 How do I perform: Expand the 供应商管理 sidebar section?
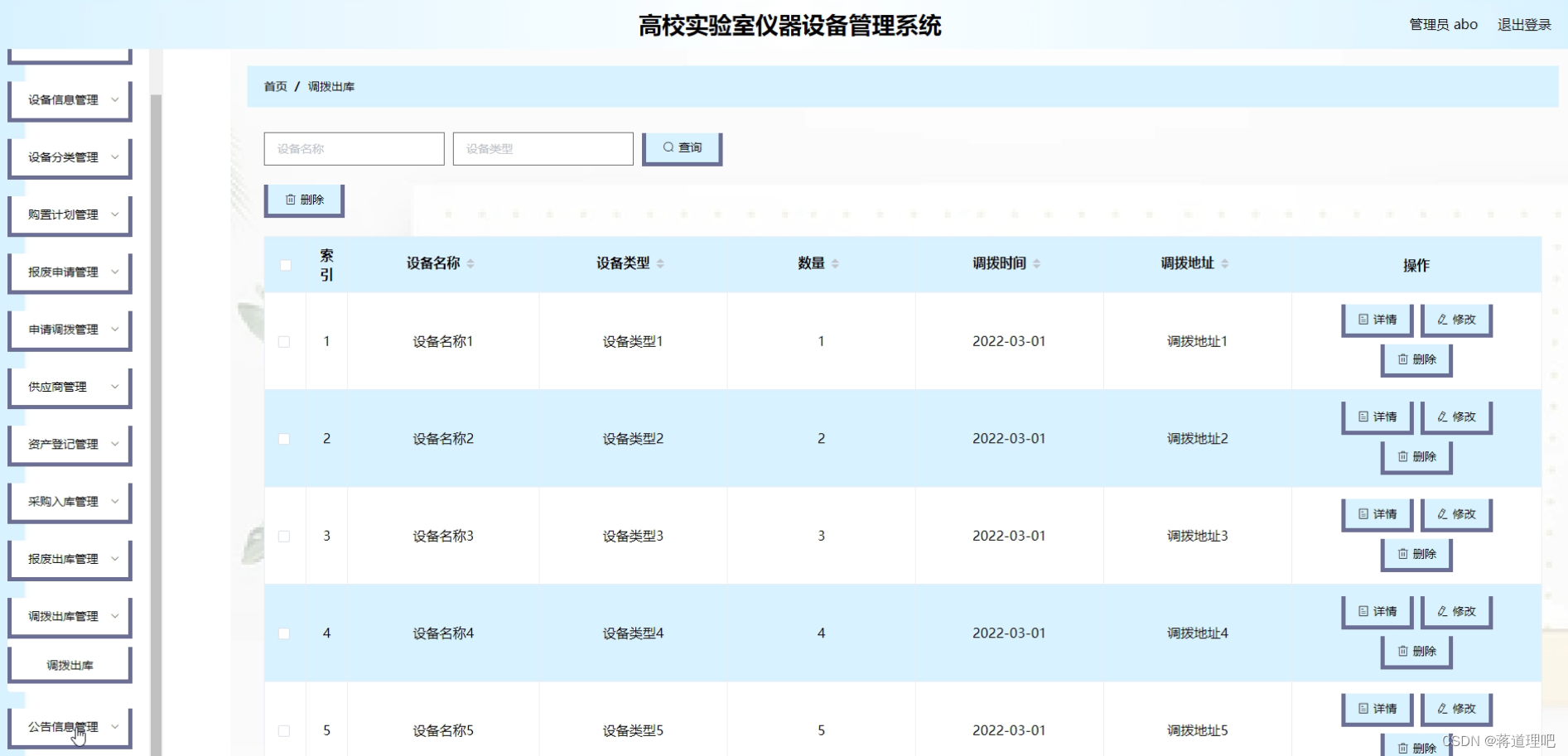pos(70,386)
